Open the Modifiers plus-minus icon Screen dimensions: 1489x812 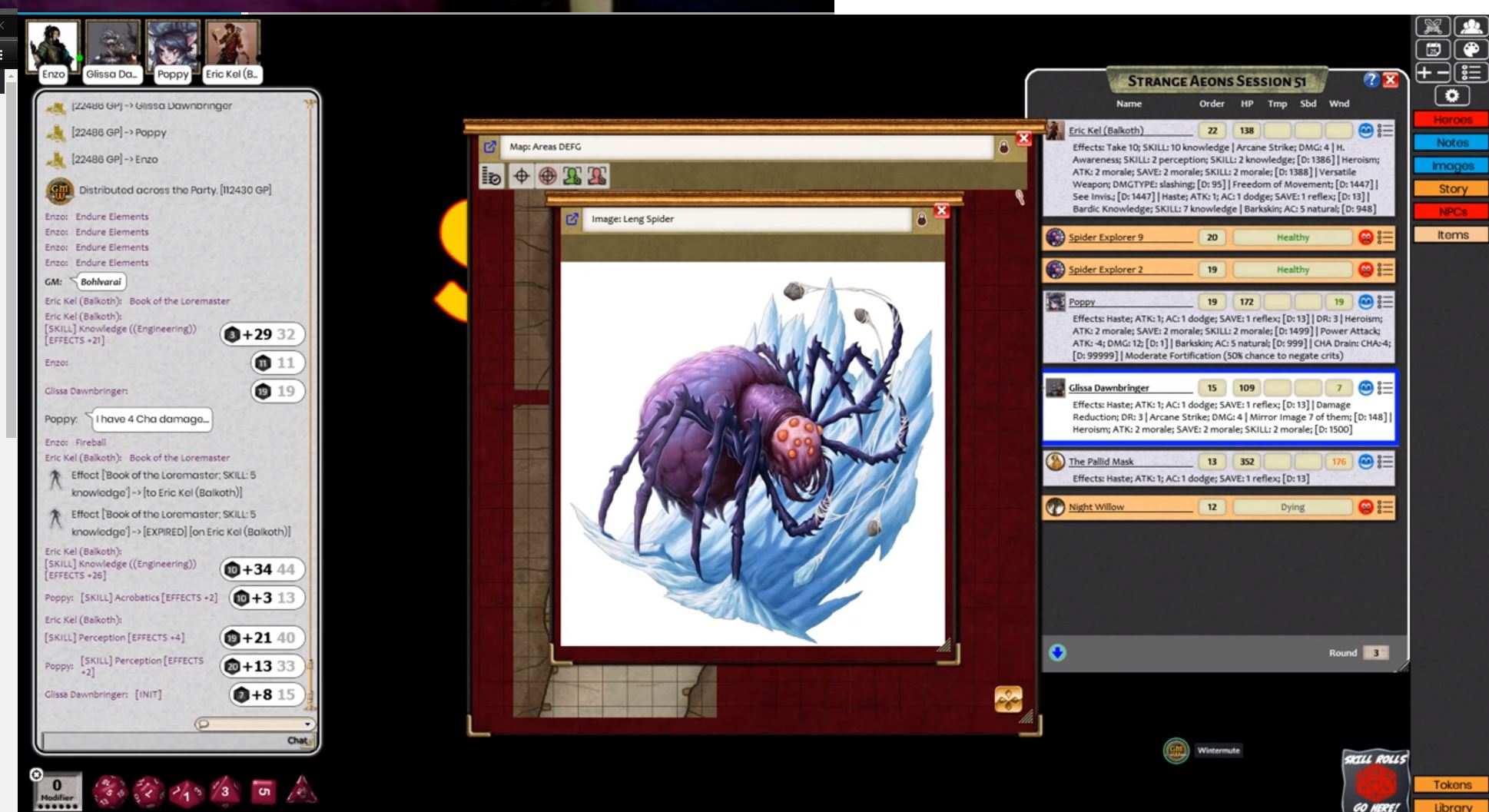tap(1432, 73)
